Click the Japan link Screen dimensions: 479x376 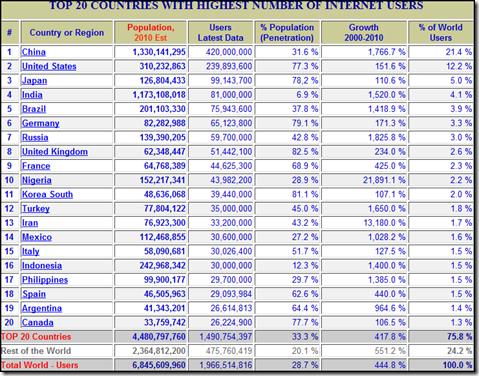(x=34, y=81)
